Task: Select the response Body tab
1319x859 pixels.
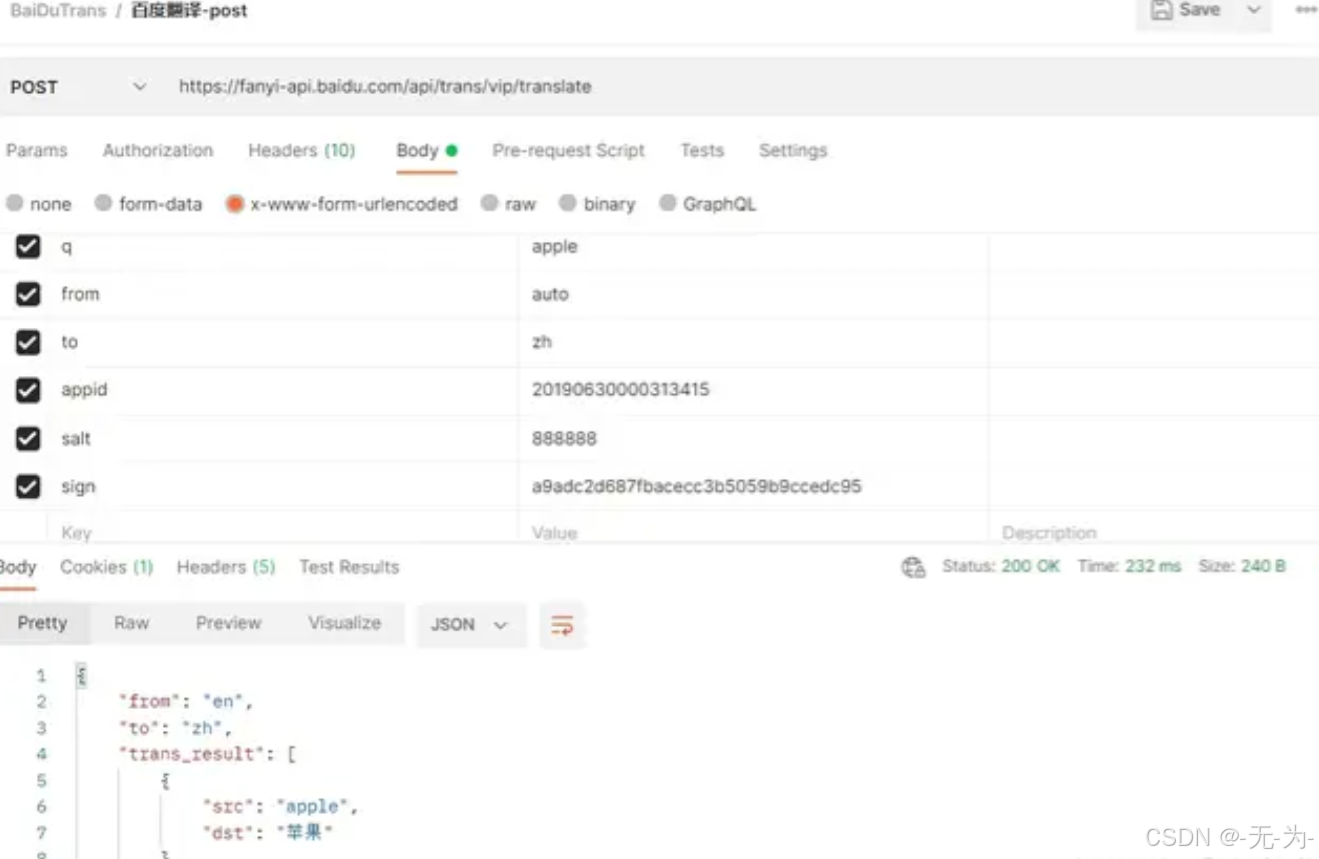Action: [x=18, y=567]
